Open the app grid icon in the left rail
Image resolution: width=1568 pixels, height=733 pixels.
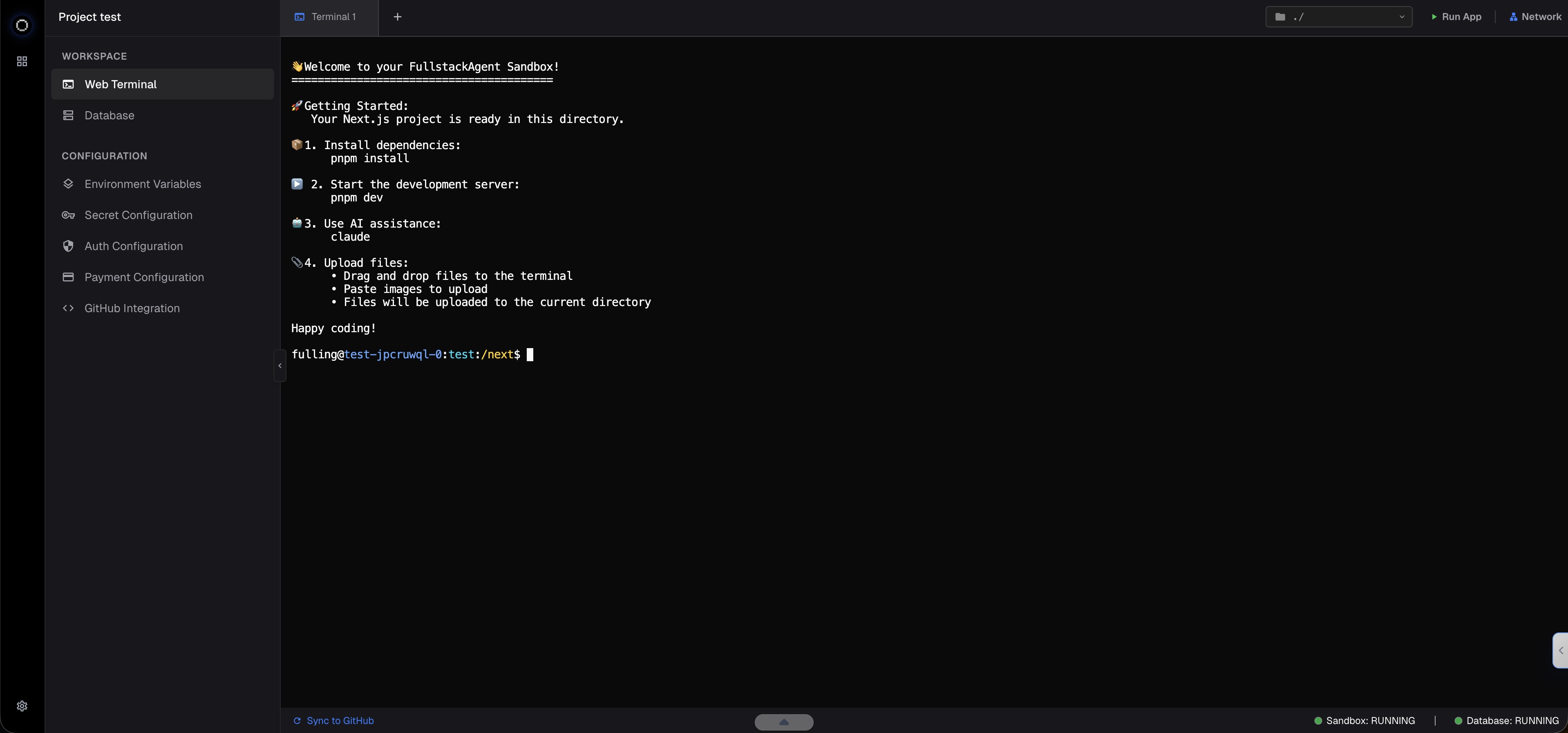pos(22,61)
